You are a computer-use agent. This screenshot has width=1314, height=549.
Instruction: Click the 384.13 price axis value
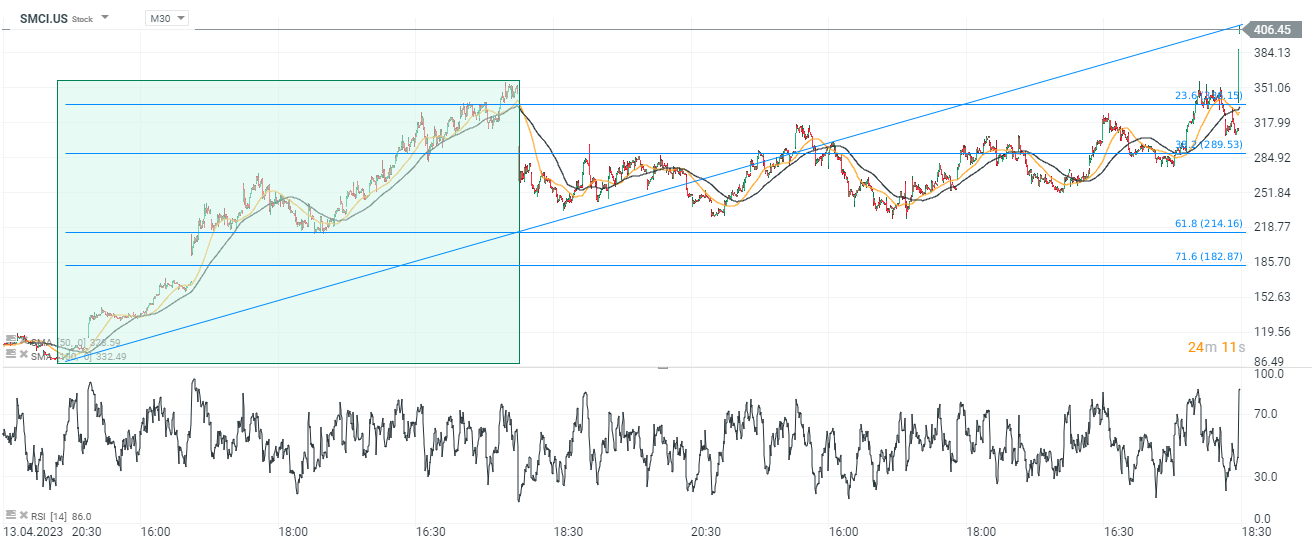[x=1272, y=53]
